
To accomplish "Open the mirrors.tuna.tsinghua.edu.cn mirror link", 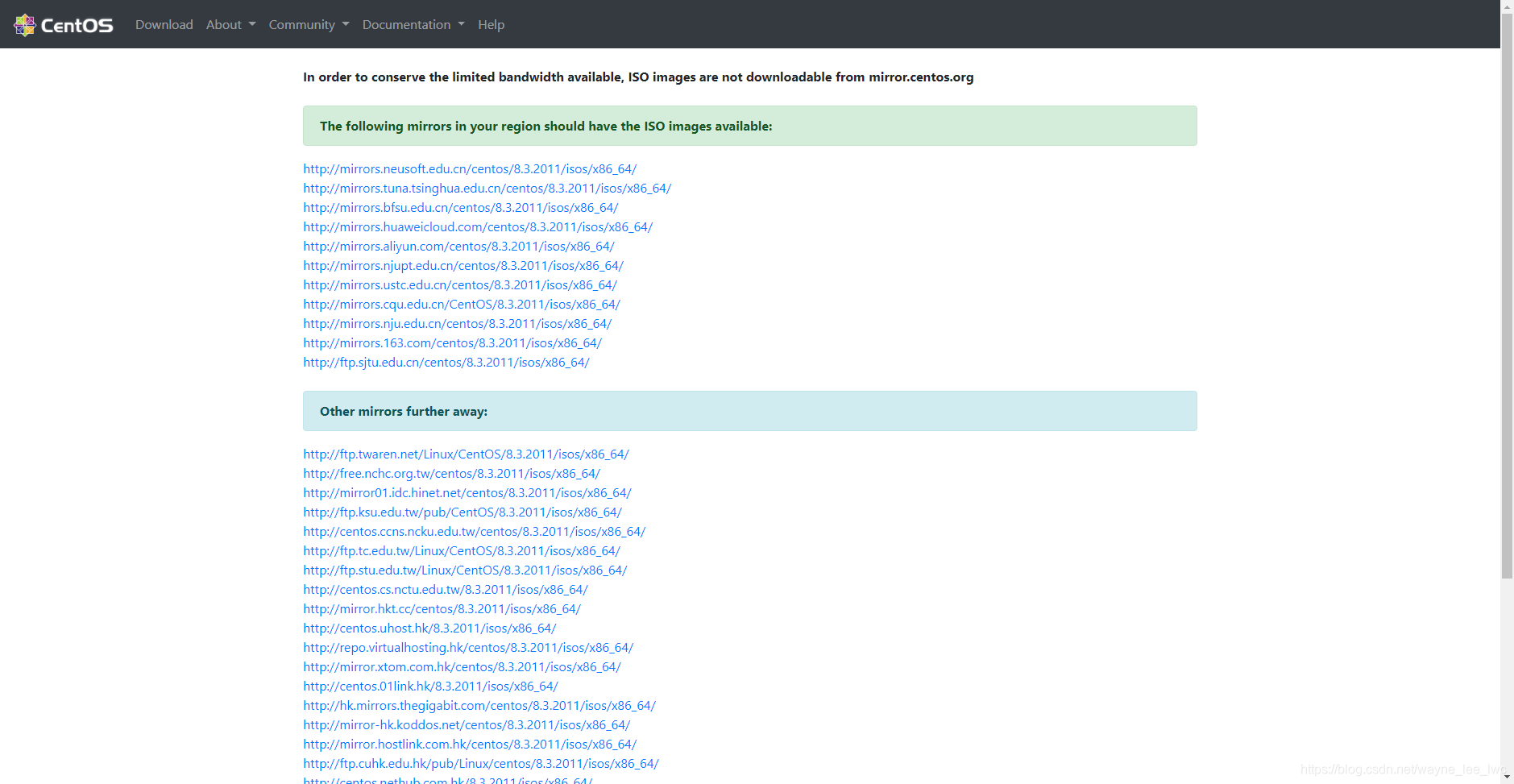I will pos(487,189).
